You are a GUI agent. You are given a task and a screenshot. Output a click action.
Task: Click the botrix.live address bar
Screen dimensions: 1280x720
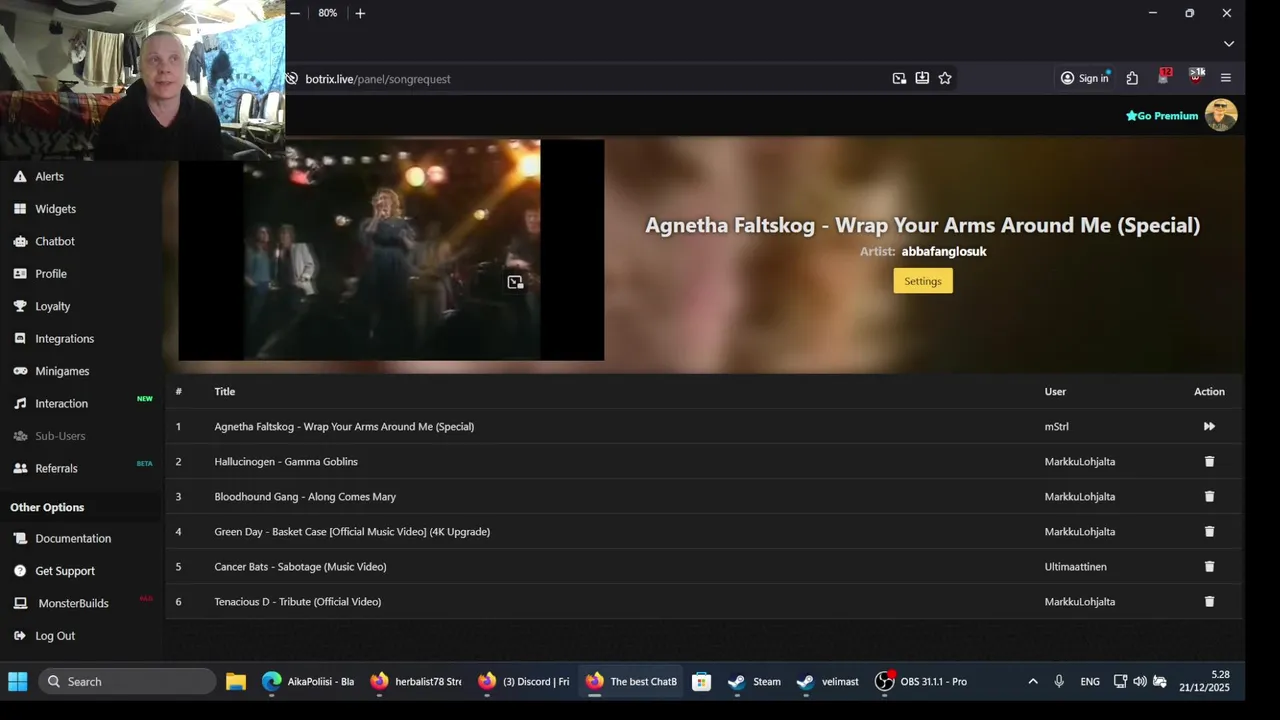pyautogui.click(x=590, y=78)
